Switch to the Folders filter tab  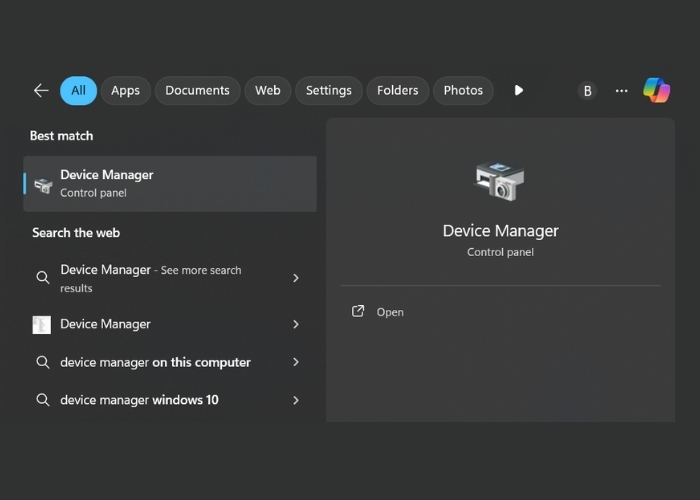pos(397,90)
